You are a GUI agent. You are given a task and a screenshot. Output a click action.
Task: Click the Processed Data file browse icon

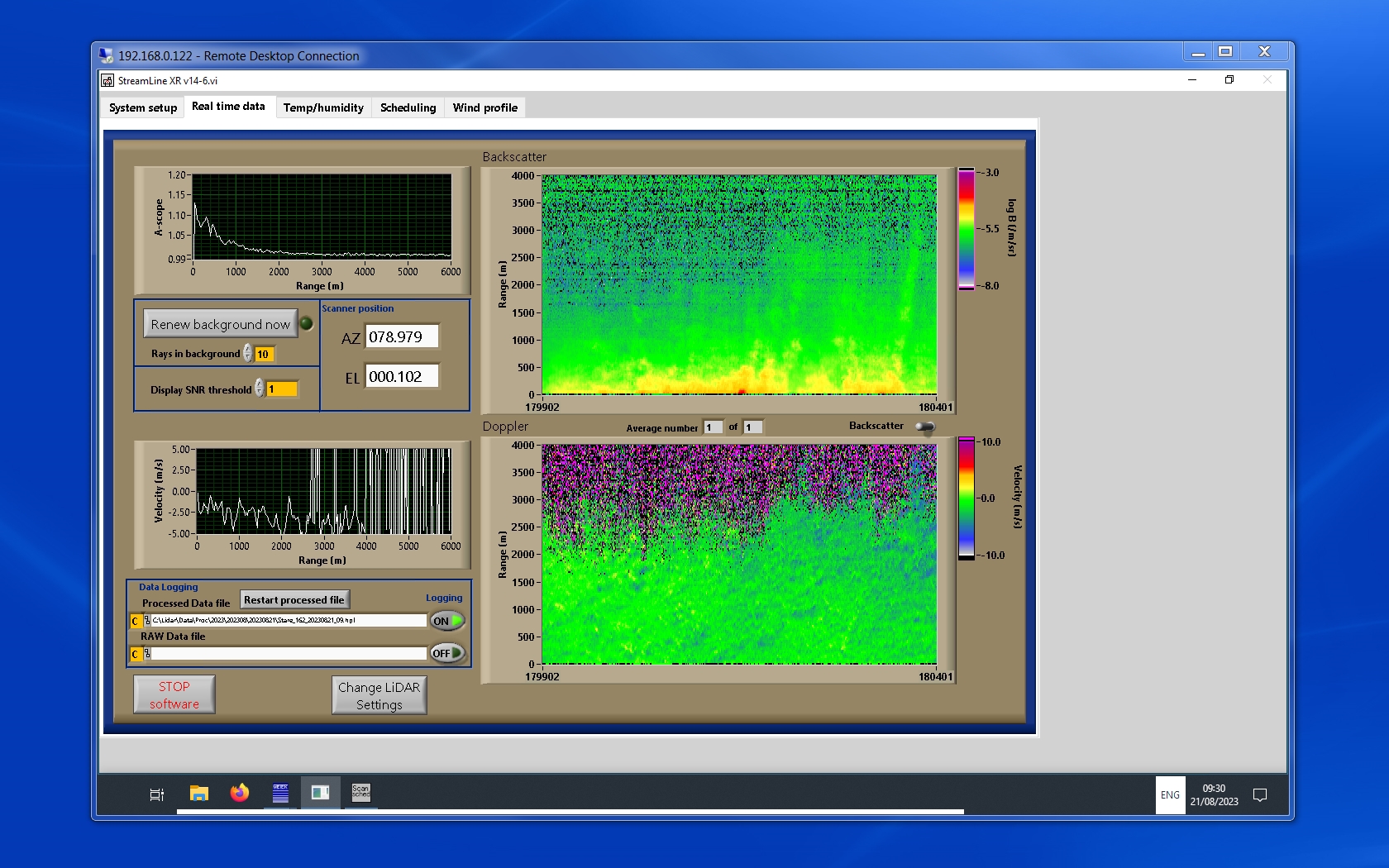(146, 621)
